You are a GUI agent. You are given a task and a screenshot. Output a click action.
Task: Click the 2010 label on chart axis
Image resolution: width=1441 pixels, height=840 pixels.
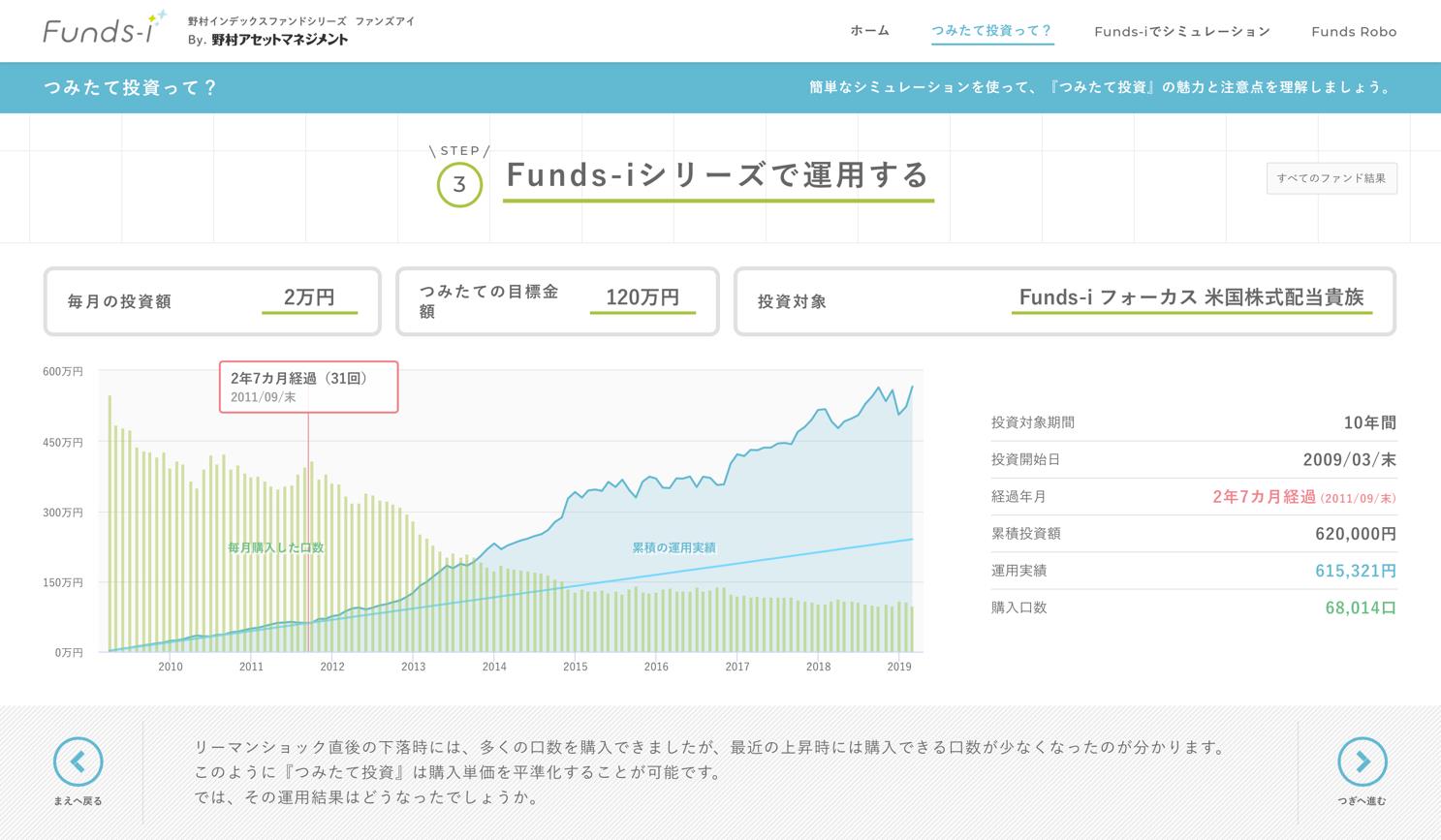pos(171,667)
